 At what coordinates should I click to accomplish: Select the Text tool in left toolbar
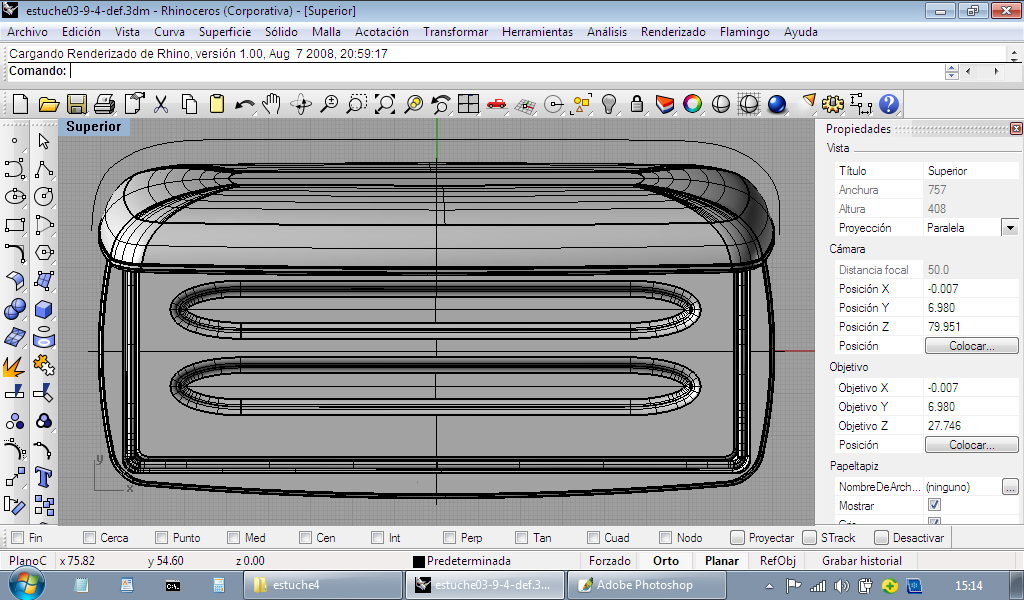43,476
